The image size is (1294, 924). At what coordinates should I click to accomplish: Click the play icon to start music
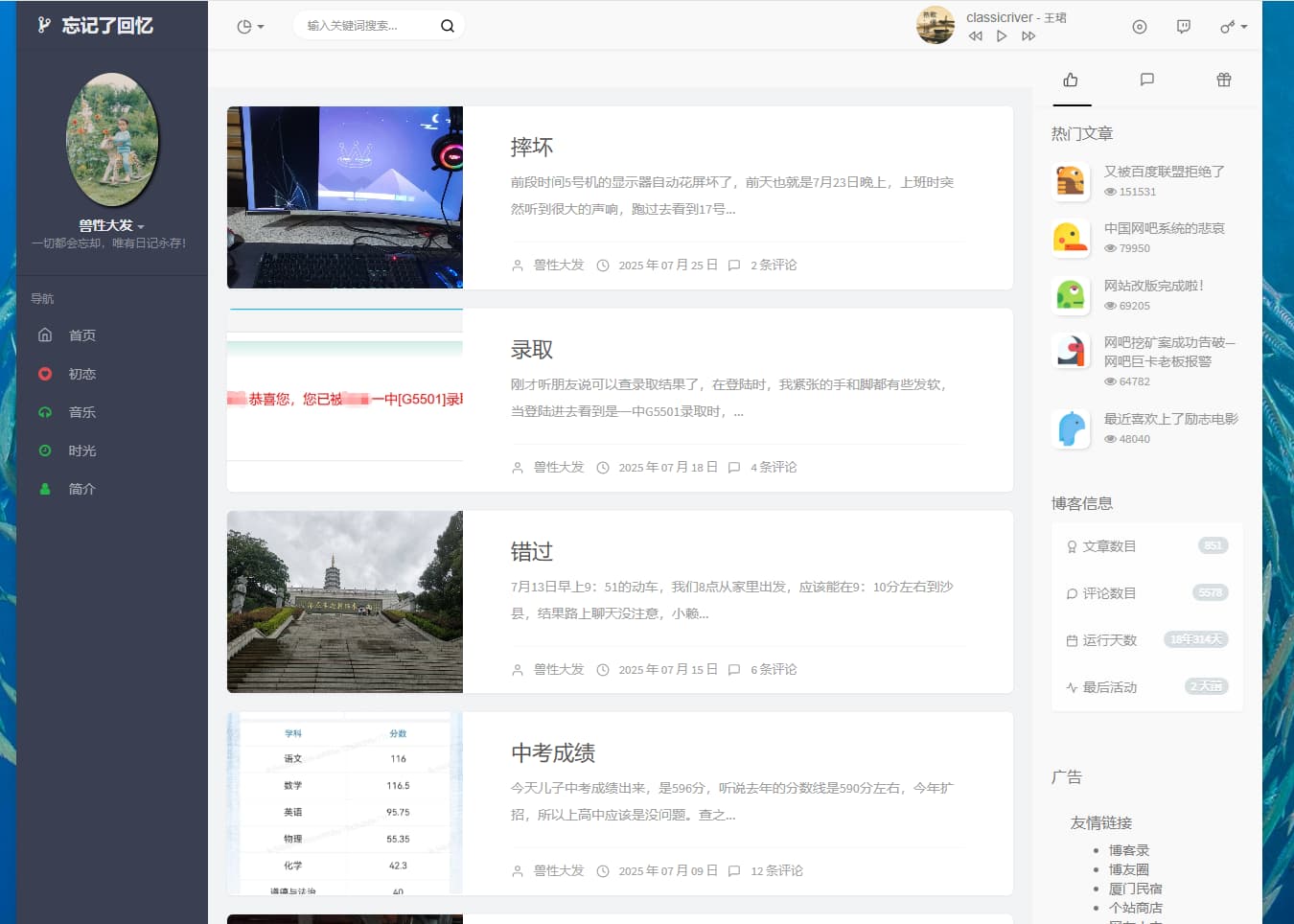[1001, 35]
